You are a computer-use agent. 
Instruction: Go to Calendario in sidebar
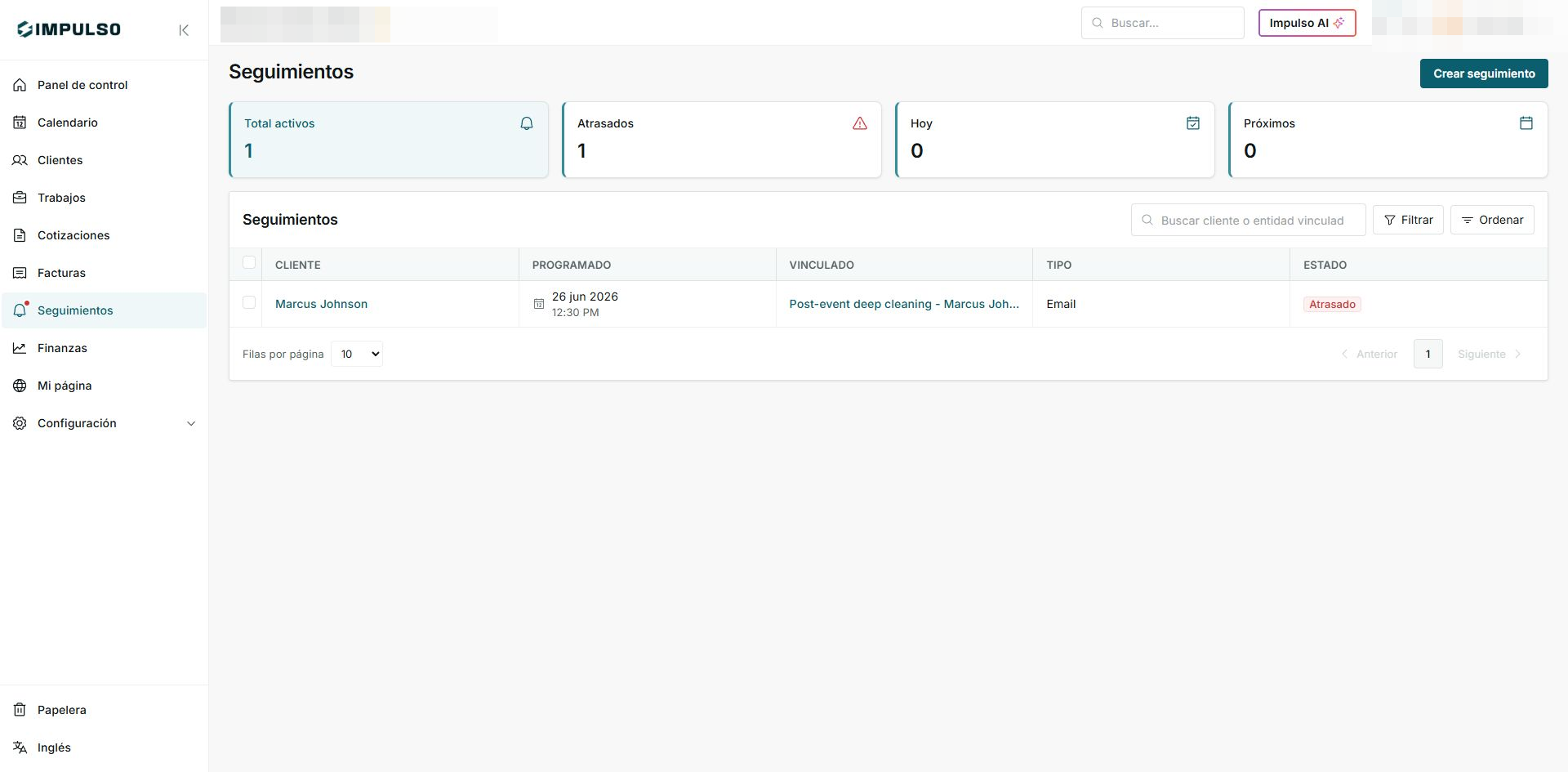(x=104, y=123)
